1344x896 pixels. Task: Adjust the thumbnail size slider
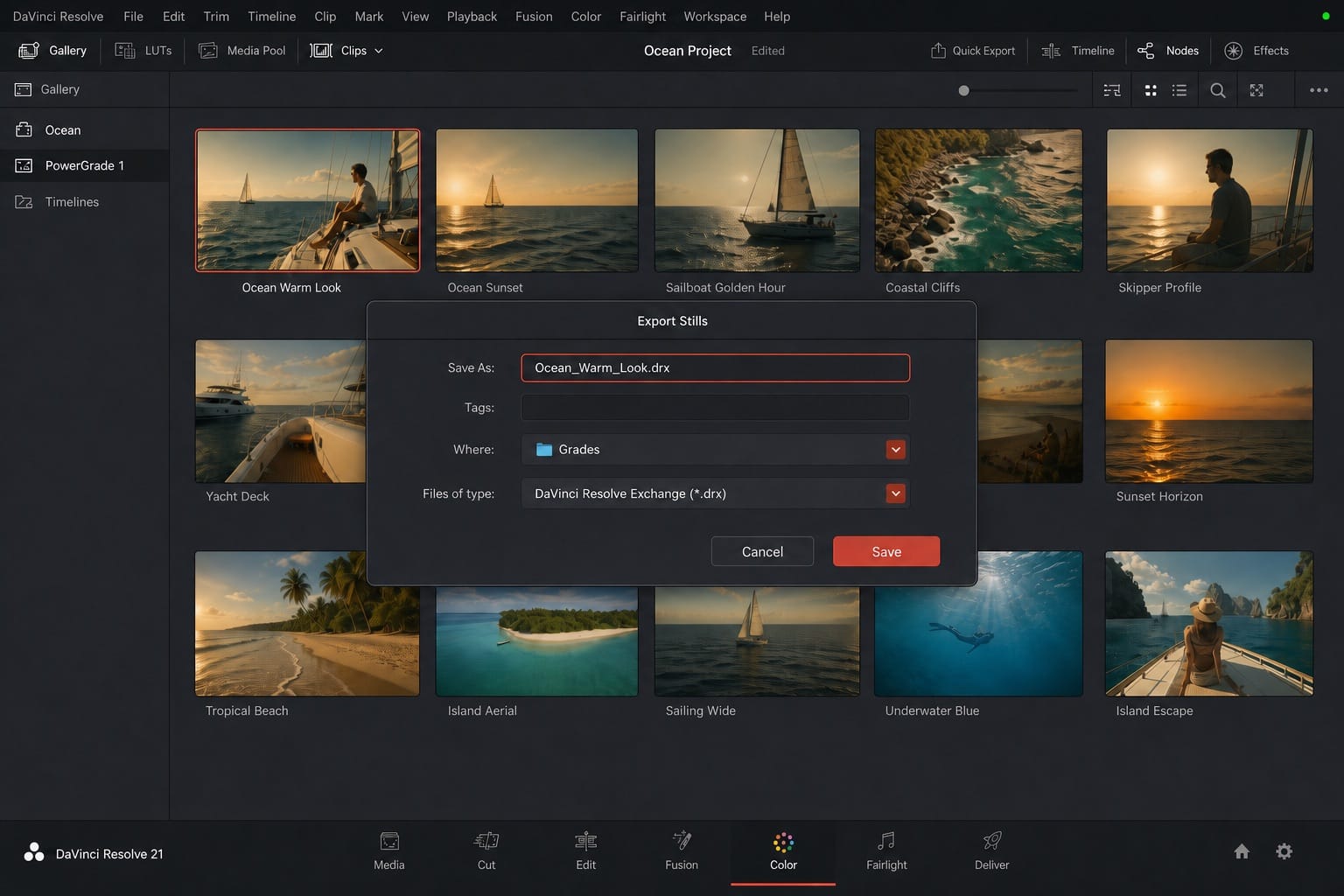tap(963, 90)
